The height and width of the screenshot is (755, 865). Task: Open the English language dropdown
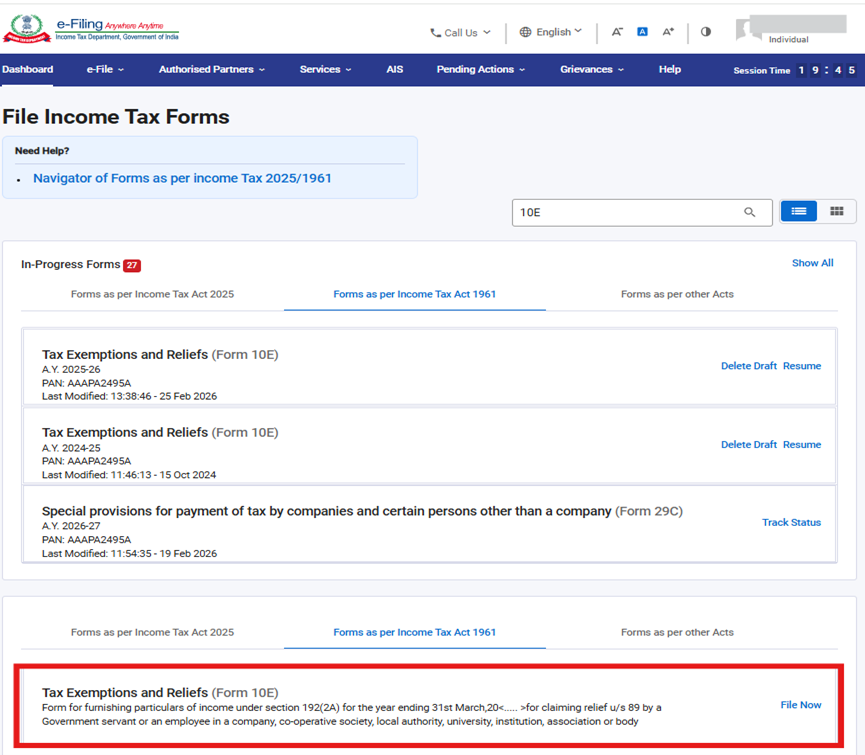551,32
